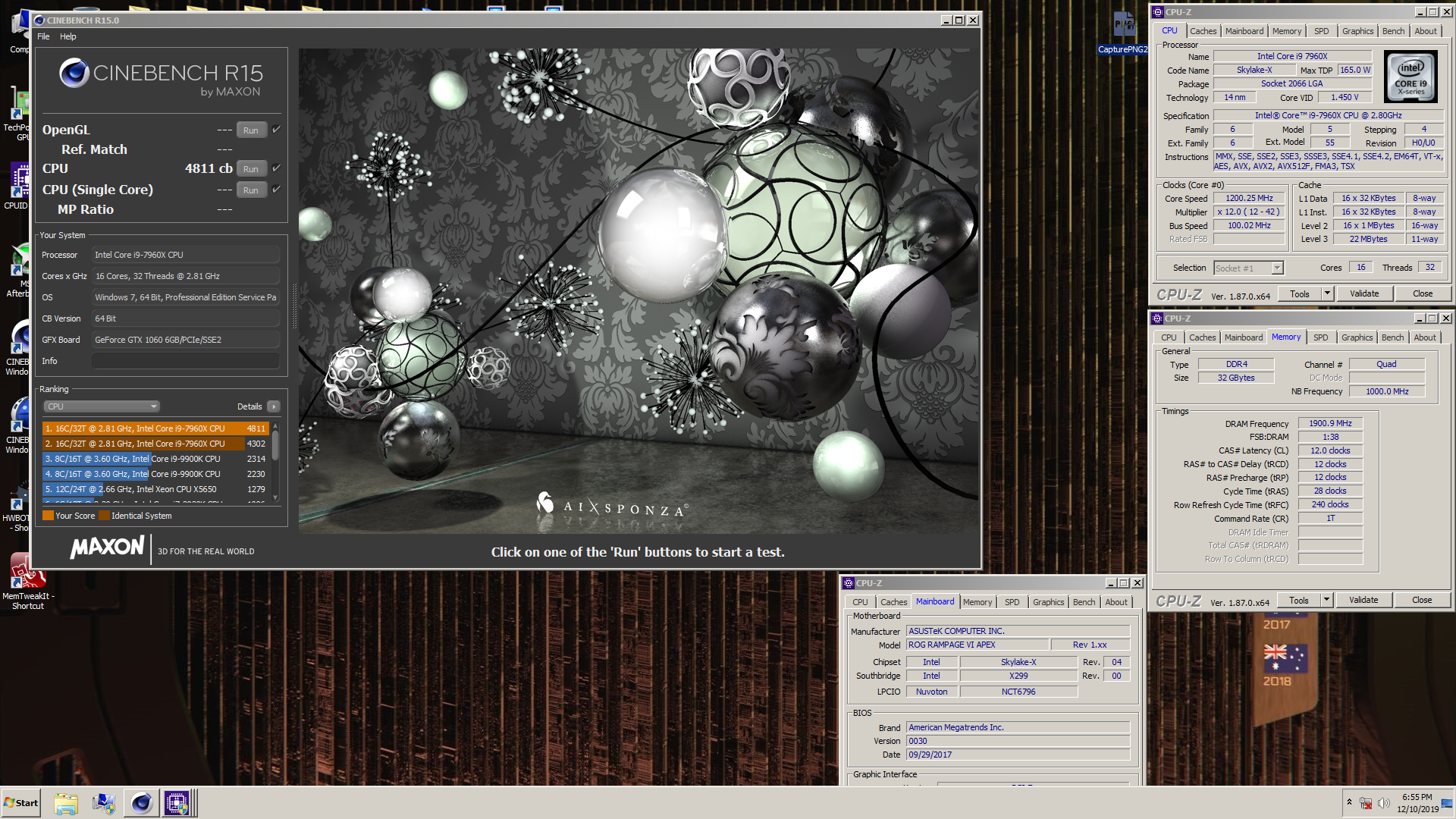Click Tools button in Memory CPU-Z window
The width and height of the screenshot is (1456, 819).
pyautogui.click(x=1299, y=600)
